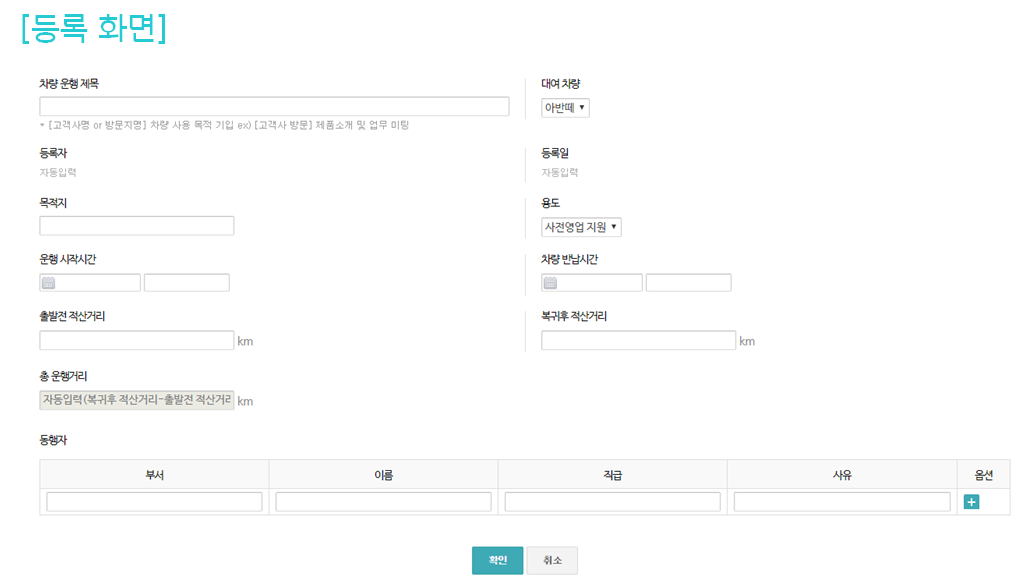This screenshot has height=584, width=1023.
Task: Click the 복귀후 적산거리 km field
Action: (638, 341)
